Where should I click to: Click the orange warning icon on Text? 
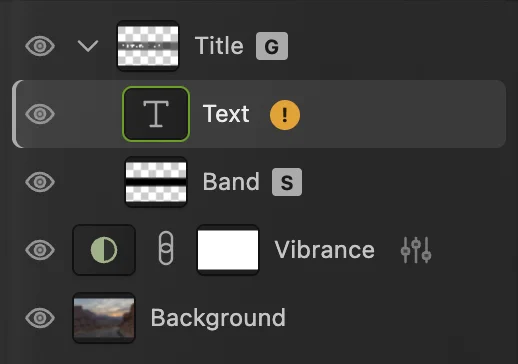click(x=285, y=115)
